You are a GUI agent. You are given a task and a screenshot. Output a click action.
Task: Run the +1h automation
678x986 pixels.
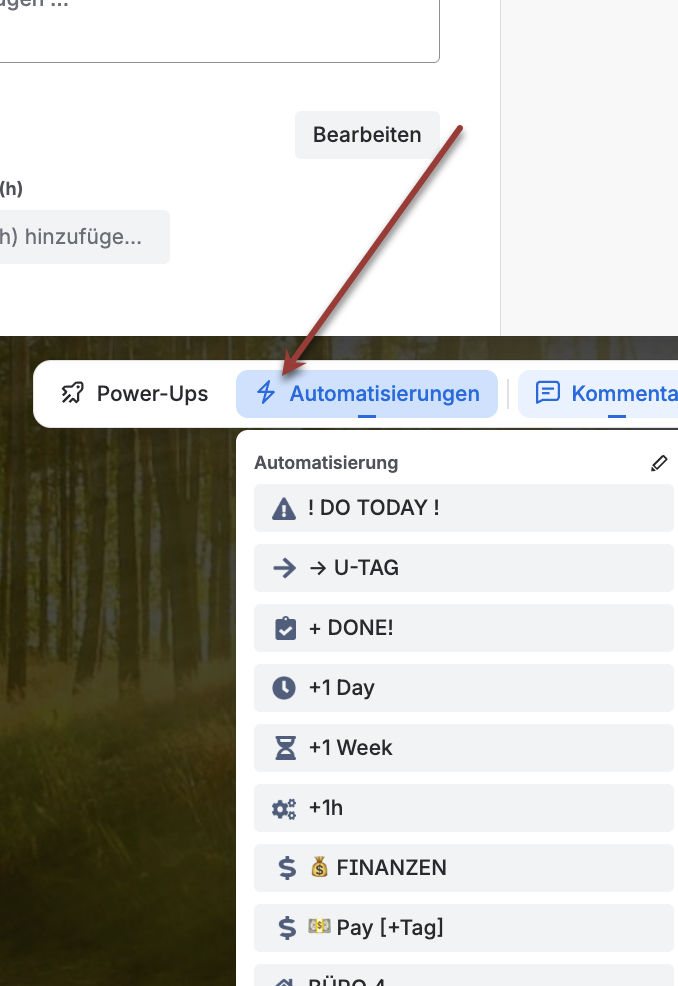tap(464, 808)
